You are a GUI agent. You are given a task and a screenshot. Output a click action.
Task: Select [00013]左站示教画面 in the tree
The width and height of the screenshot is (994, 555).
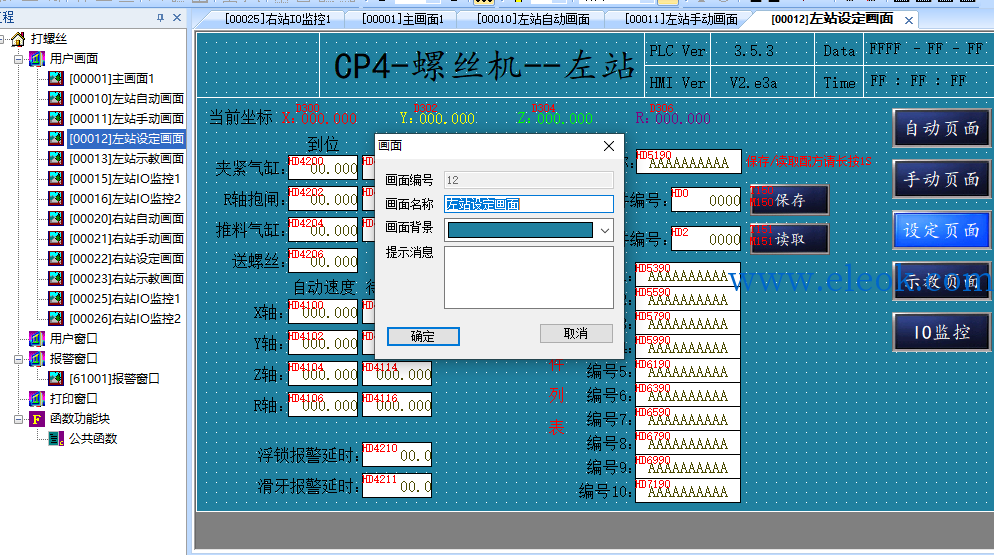[126, 159]
